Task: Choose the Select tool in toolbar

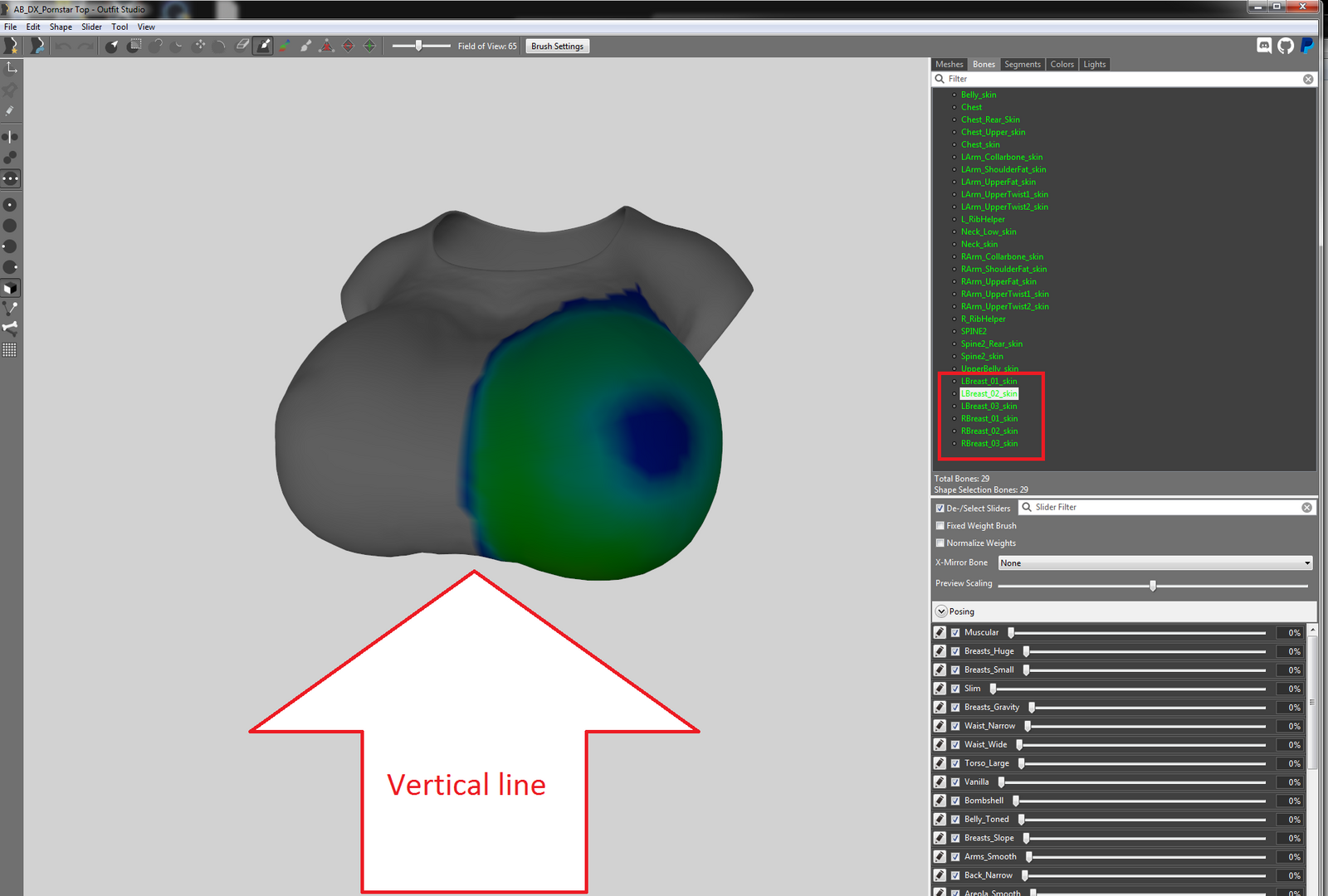Action: pos(111,46)
